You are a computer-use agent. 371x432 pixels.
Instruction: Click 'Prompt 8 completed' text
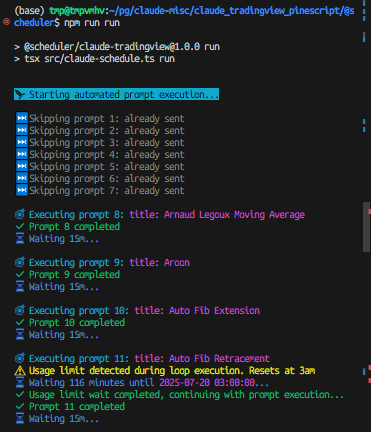74,226
